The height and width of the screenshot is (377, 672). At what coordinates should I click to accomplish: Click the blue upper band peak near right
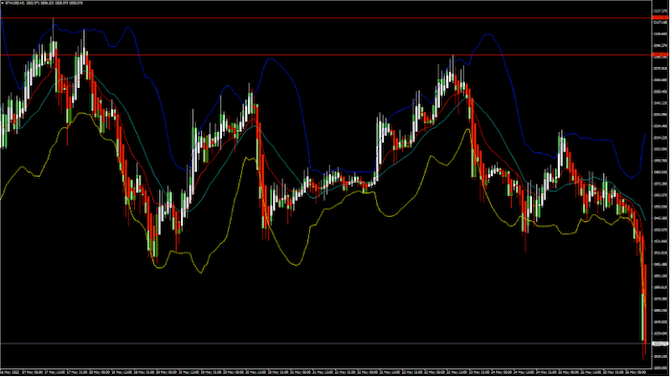tap(488, 34)
